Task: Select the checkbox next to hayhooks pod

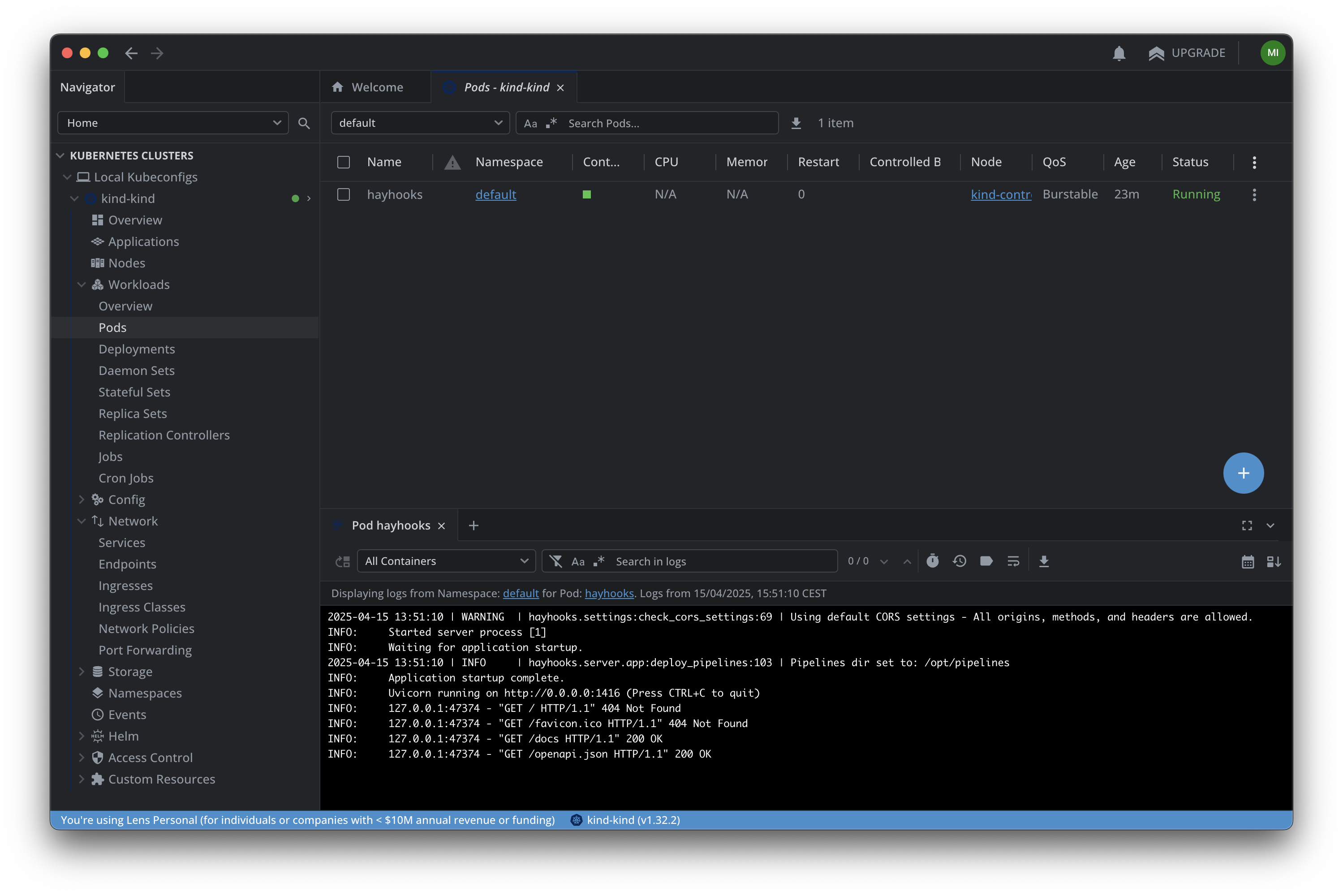Action: [343, 194]
